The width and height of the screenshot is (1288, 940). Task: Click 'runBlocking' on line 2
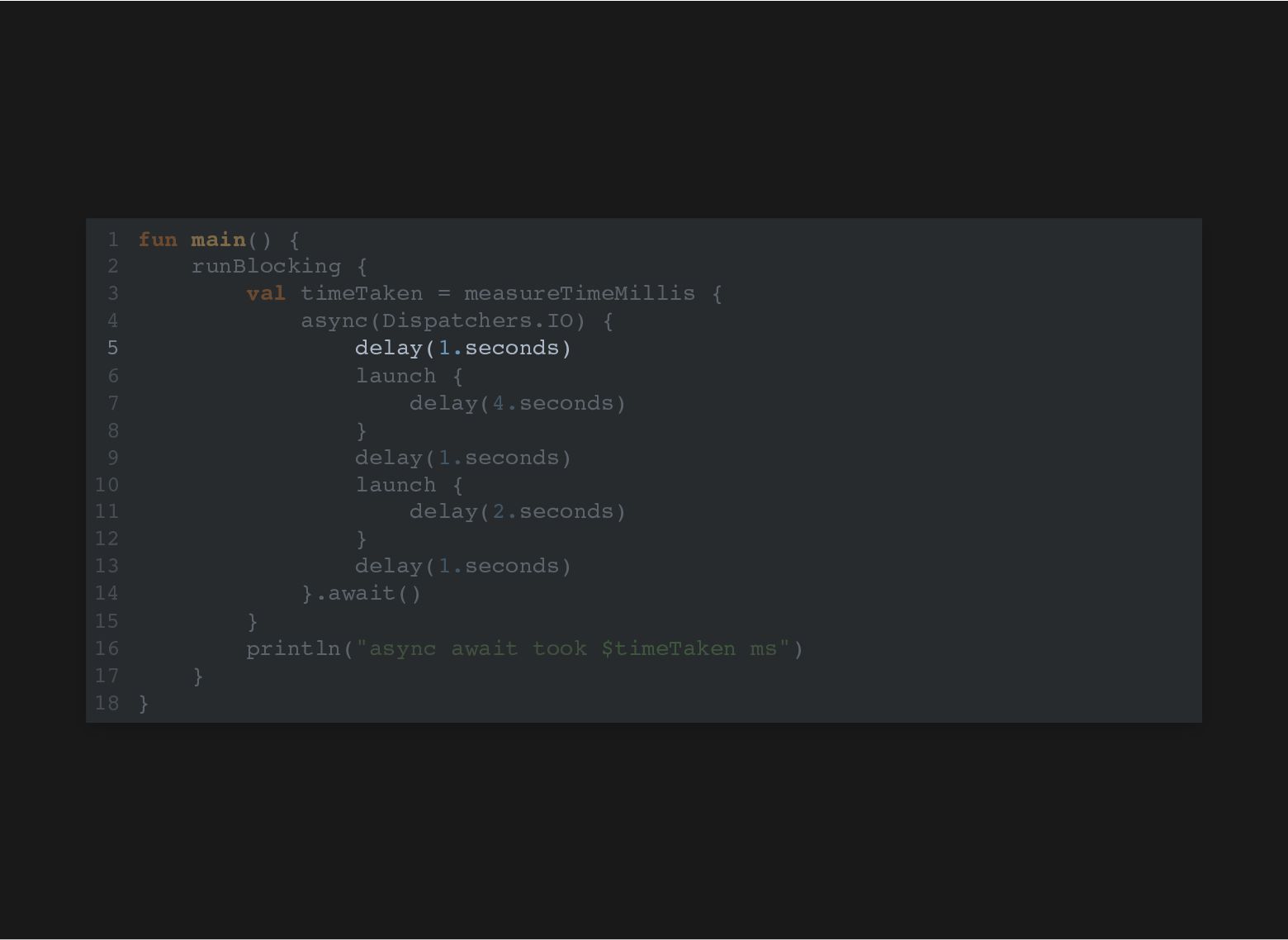pos(266,267)
